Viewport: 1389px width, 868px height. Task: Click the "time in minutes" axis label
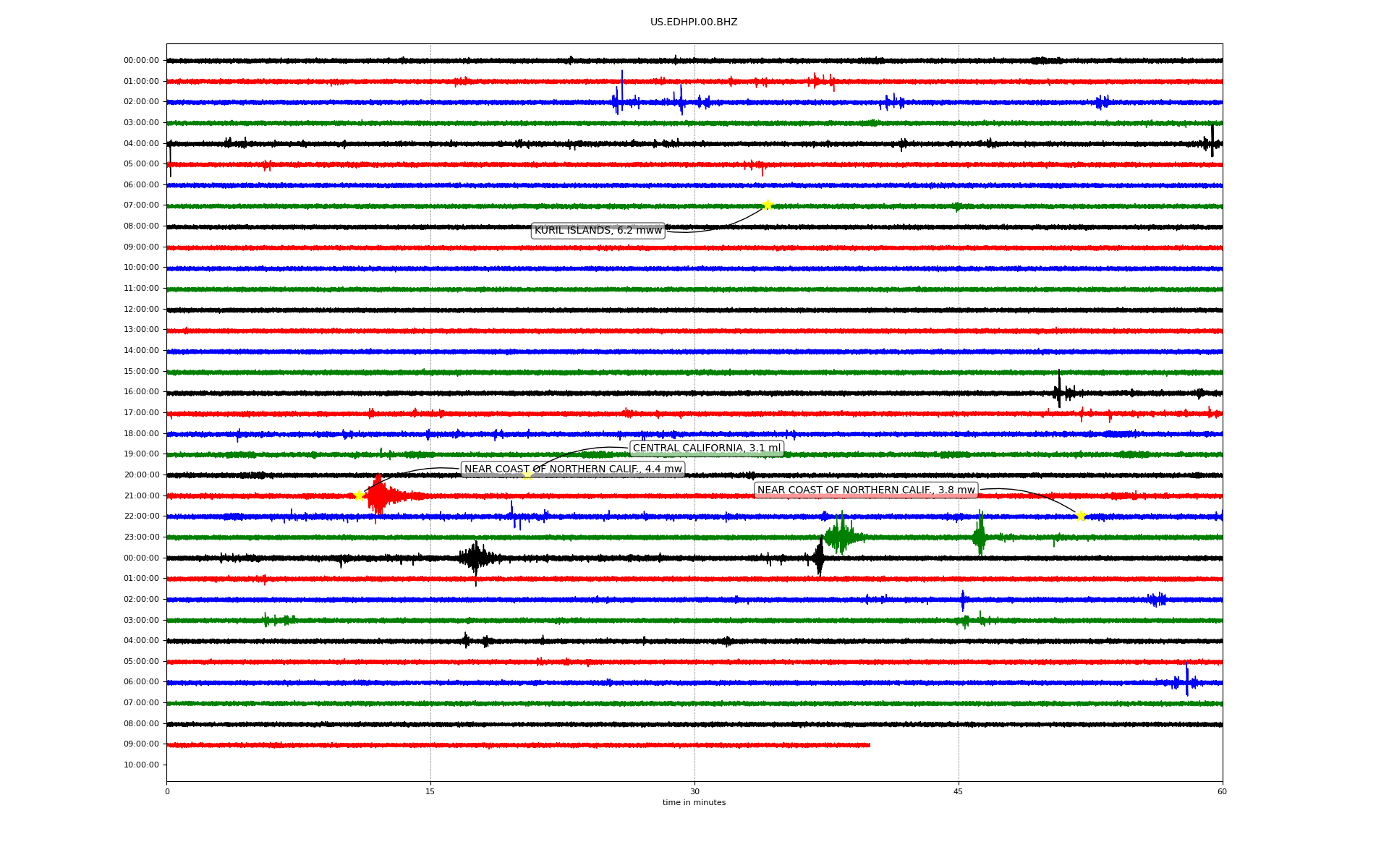point(694,803)
